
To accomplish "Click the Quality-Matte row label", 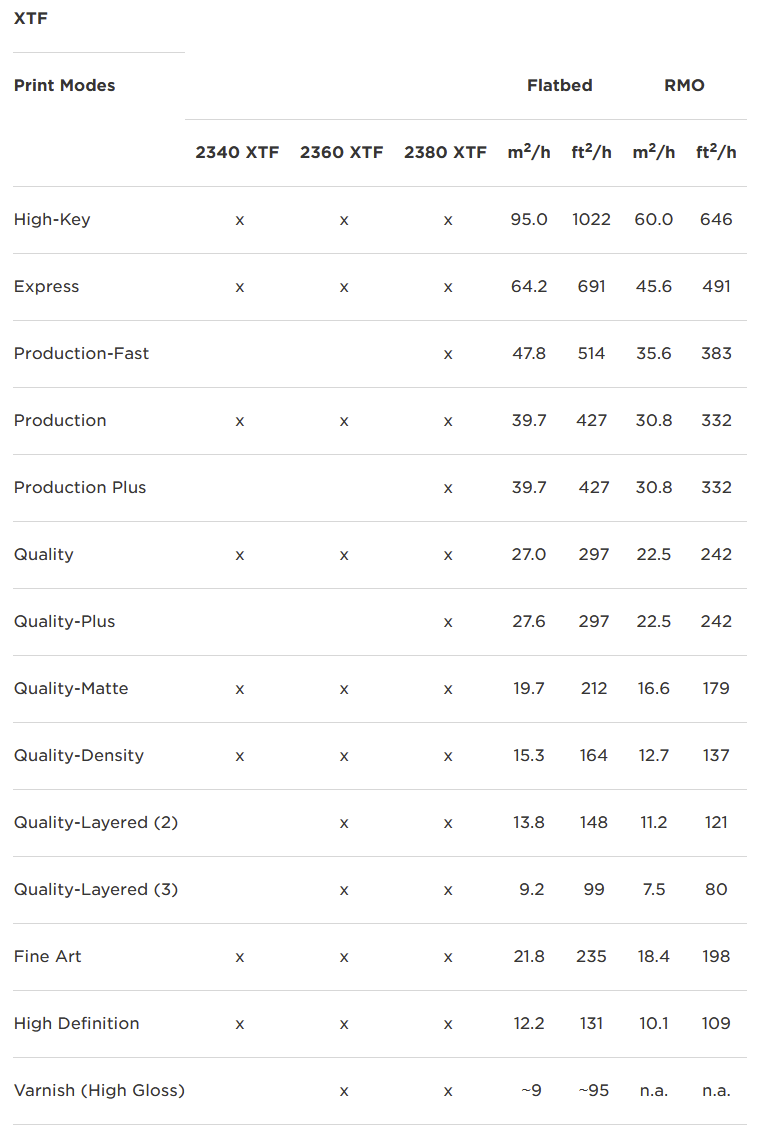I will pos(71,689).
